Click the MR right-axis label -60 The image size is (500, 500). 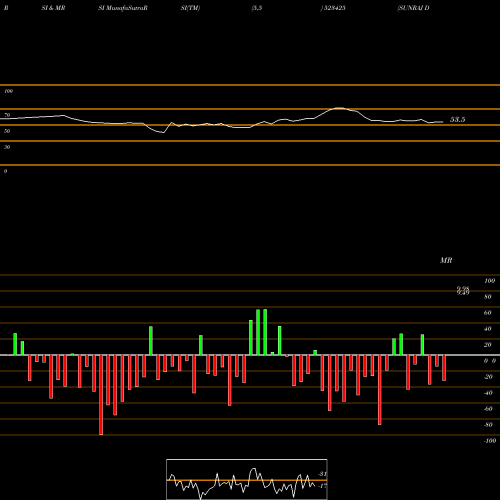(488, 409)
